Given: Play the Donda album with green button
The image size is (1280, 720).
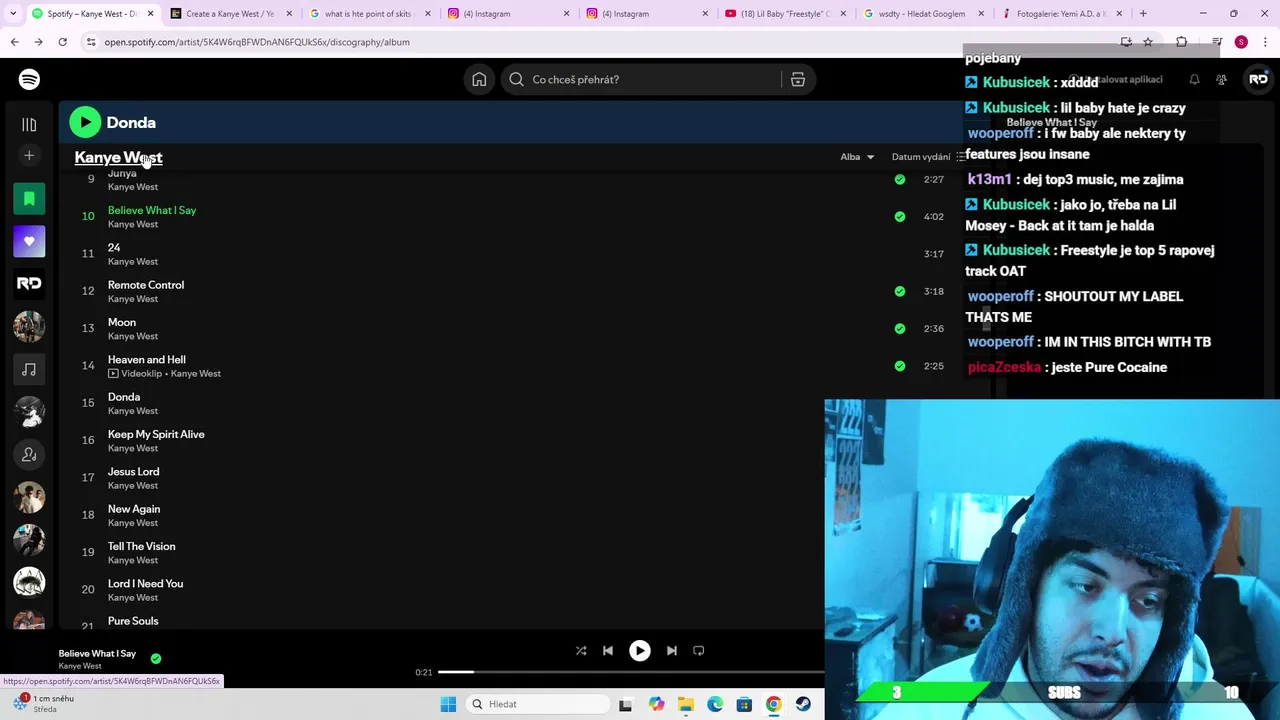Looking at the screenshot, I should pyautogui.click(x=85, y=122).
